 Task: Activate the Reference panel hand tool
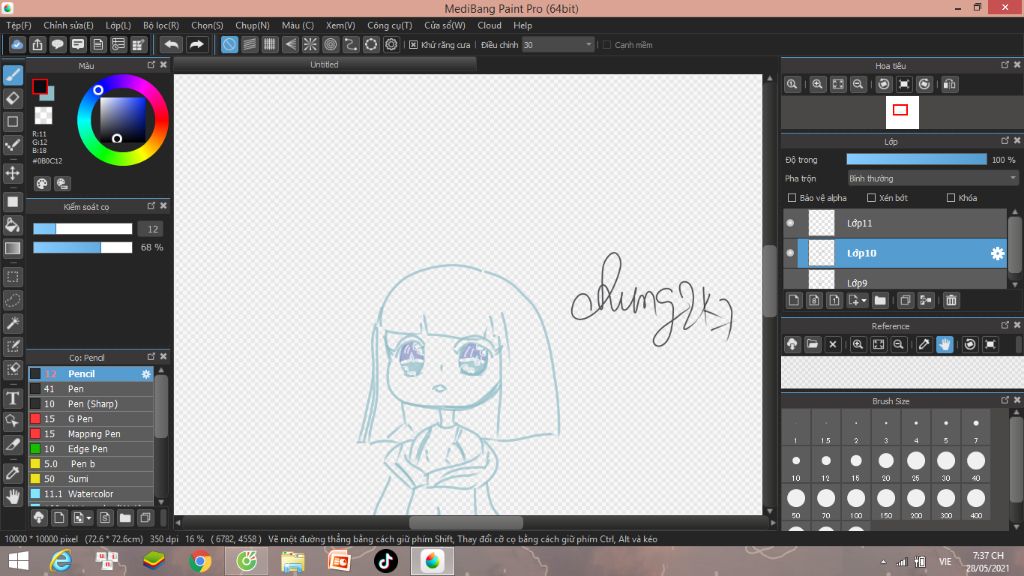tap(944, 344)
